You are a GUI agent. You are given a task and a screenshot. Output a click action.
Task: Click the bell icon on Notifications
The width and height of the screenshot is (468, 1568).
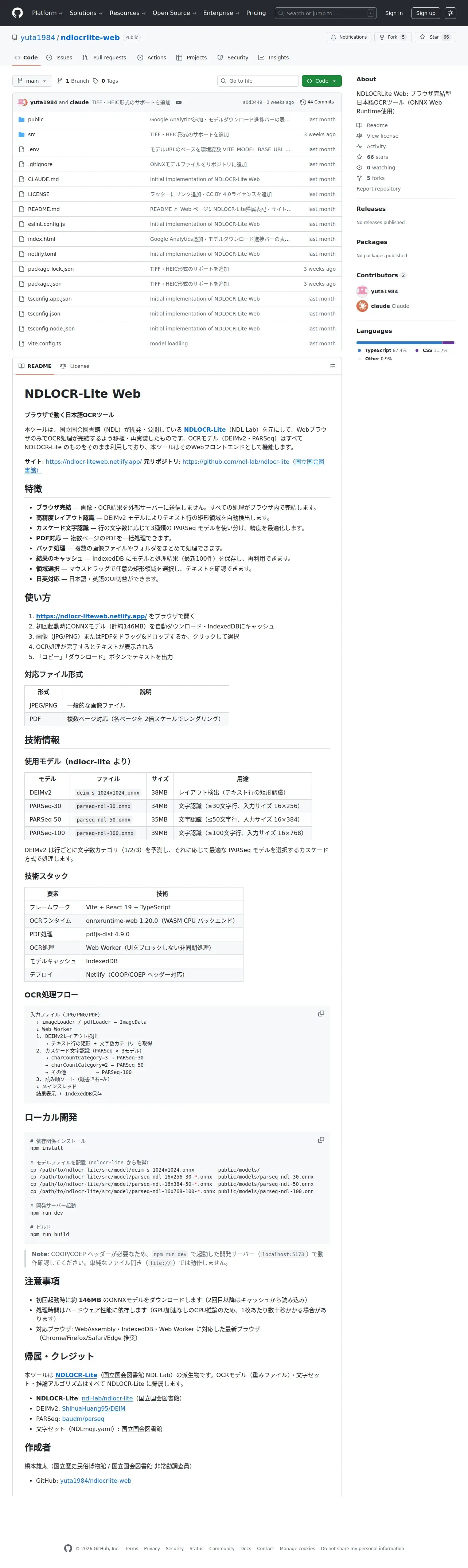click(334, 37)
